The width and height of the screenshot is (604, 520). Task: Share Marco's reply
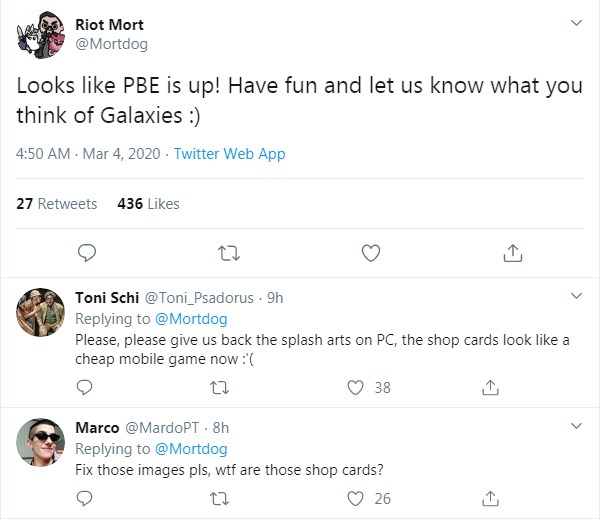(490, 497)
